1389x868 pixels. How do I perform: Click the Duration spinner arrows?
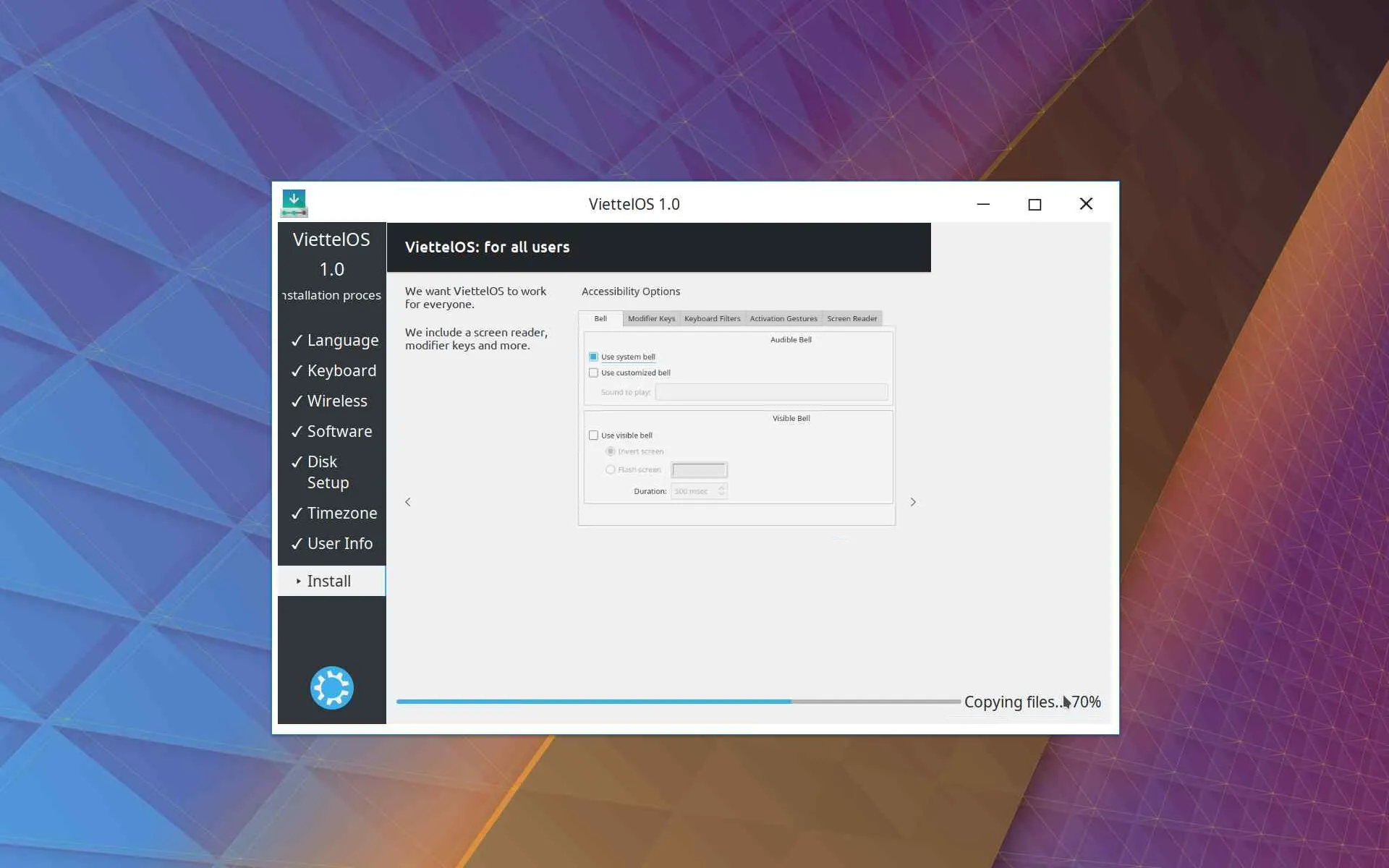tap(721, 491)
